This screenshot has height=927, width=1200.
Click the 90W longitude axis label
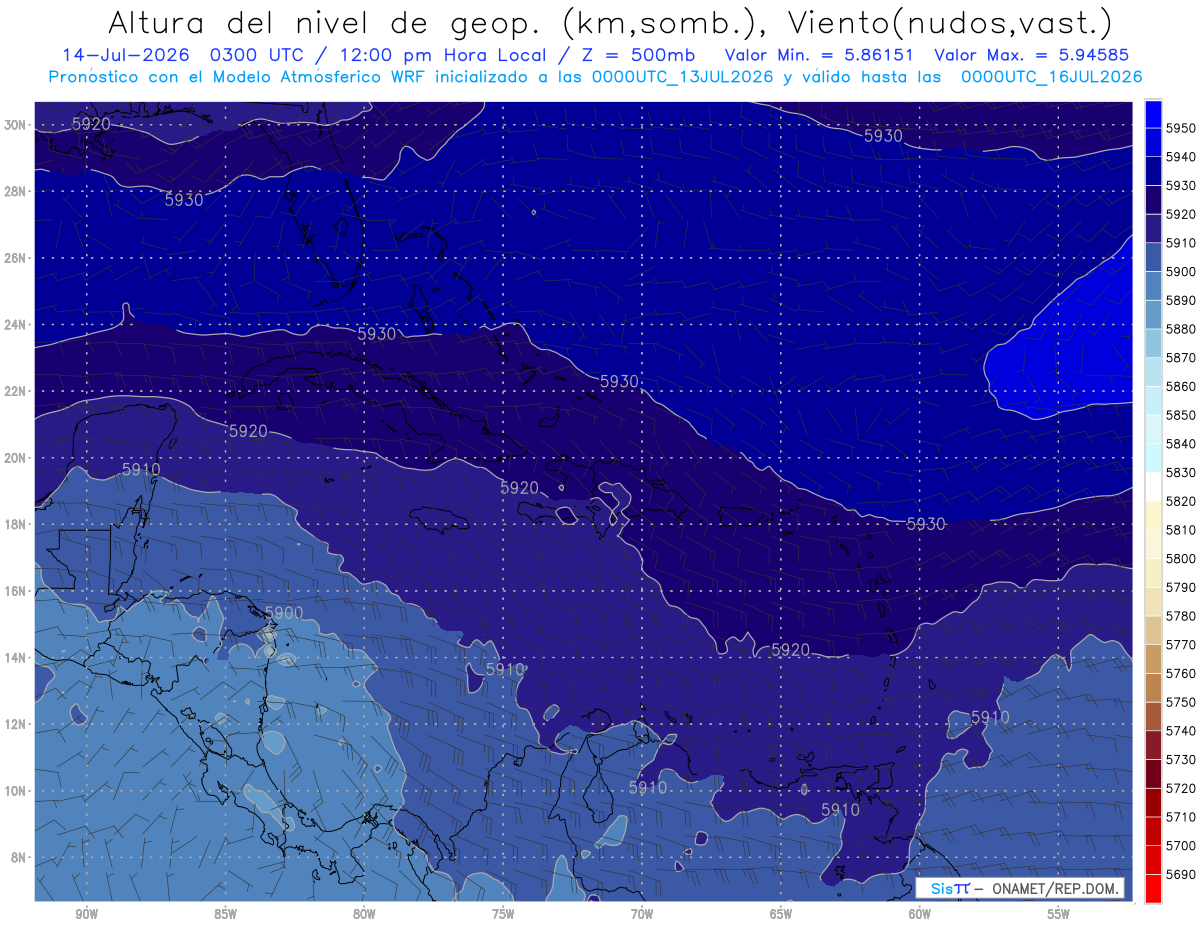click(86, 914)
